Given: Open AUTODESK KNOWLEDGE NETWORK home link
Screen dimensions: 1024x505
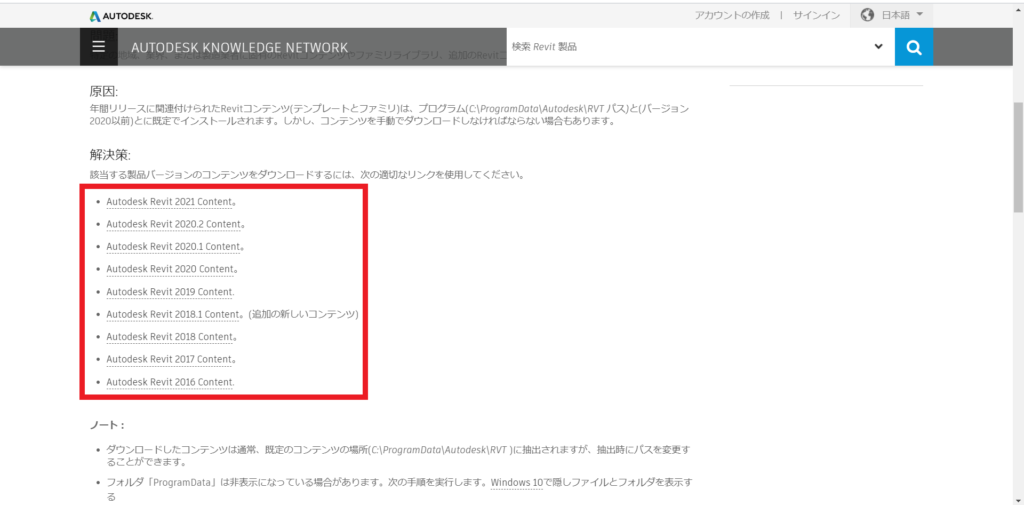Looking at the screenshot, I should (240, 48).
